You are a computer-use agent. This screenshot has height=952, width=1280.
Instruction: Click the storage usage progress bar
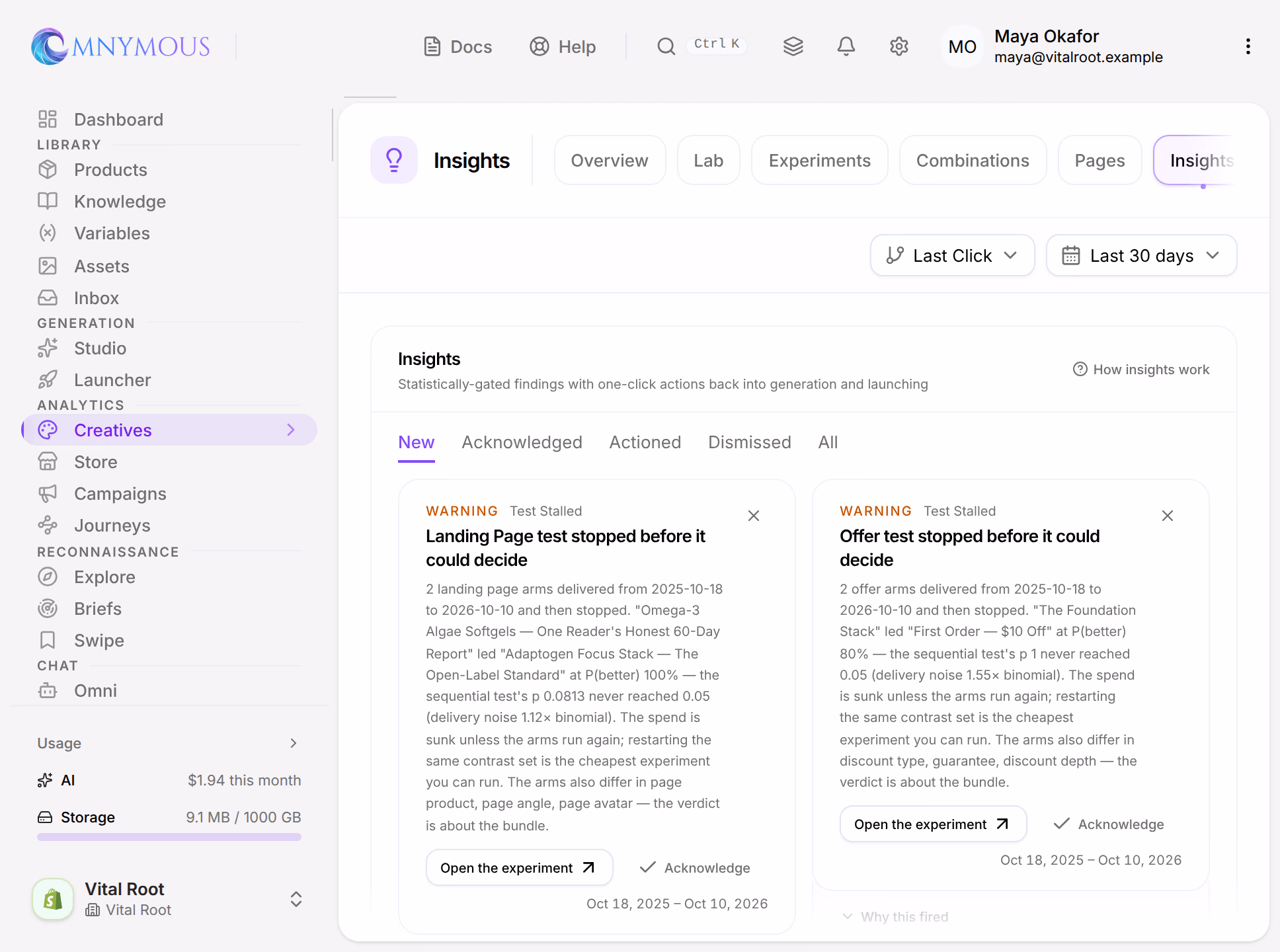(169, 837)
